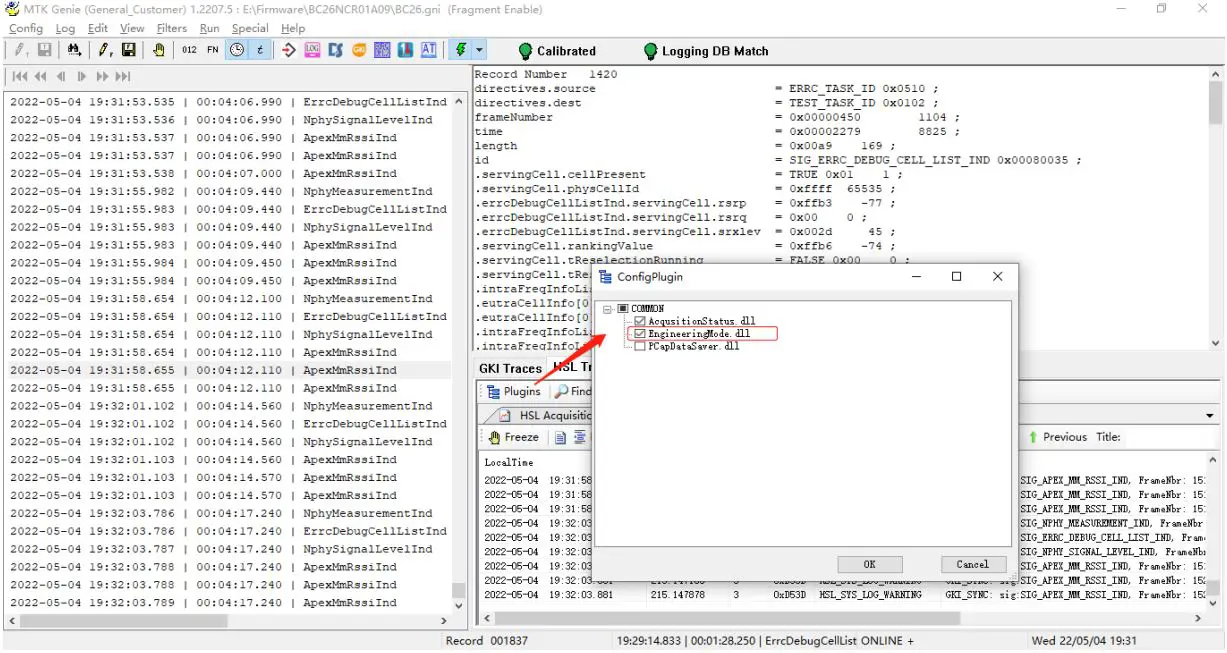Enable the PCapDataSaver.dll checkbox
The width and height of the screenshot is (1227, 653).
pos(640,346)
